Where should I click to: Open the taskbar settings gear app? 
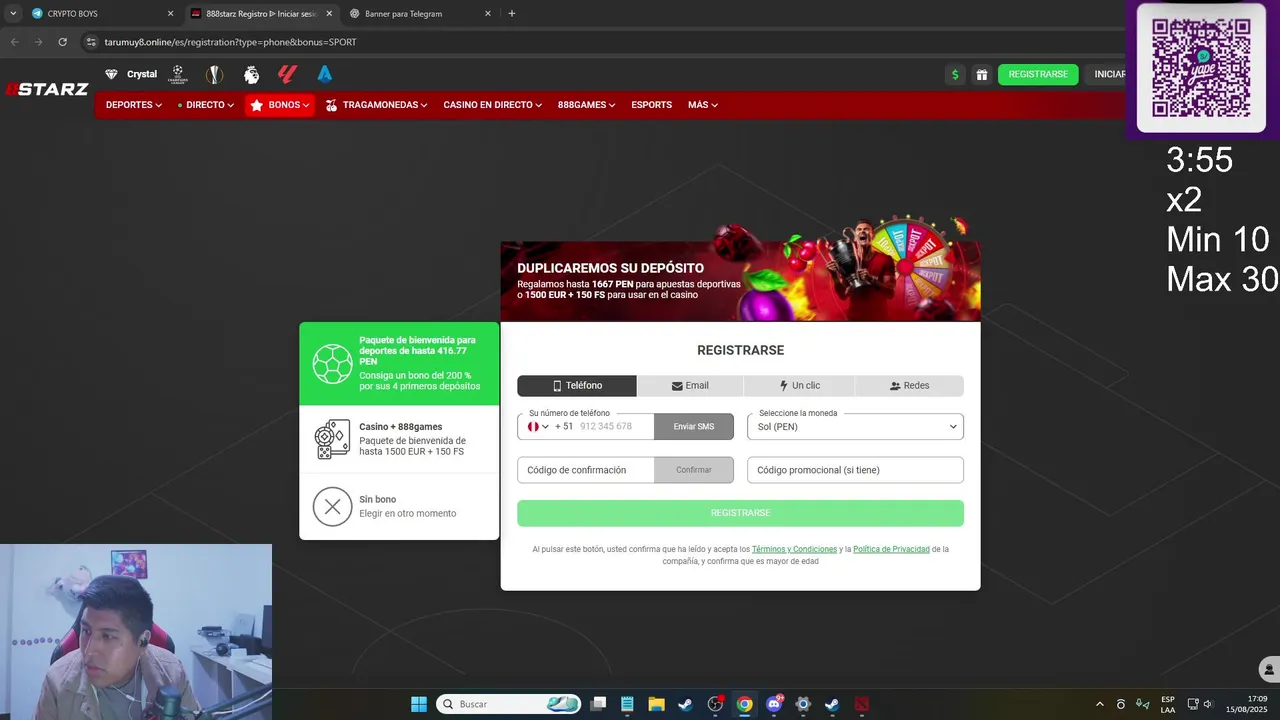coord(803,704)
